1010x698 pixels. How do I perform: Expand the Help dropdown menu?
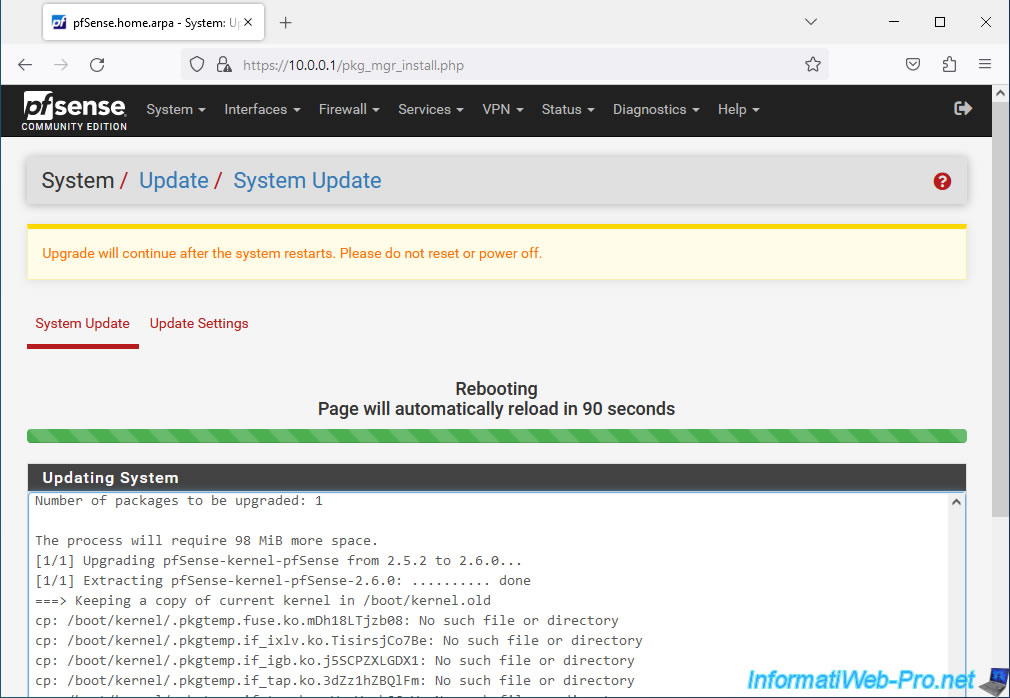(739, 109)
